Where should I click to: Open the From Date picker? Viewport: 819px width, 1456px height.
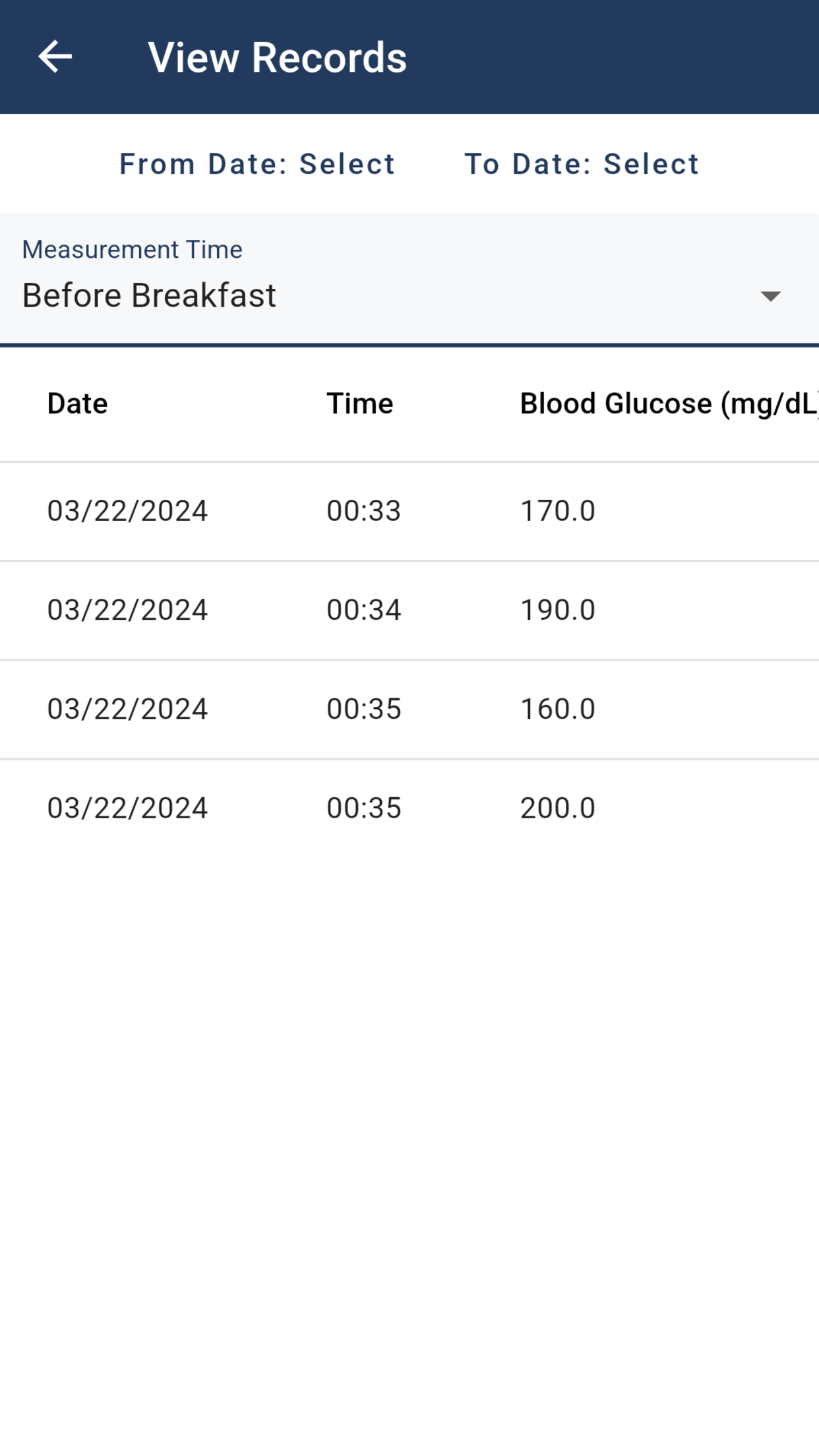tap(257, 164)
